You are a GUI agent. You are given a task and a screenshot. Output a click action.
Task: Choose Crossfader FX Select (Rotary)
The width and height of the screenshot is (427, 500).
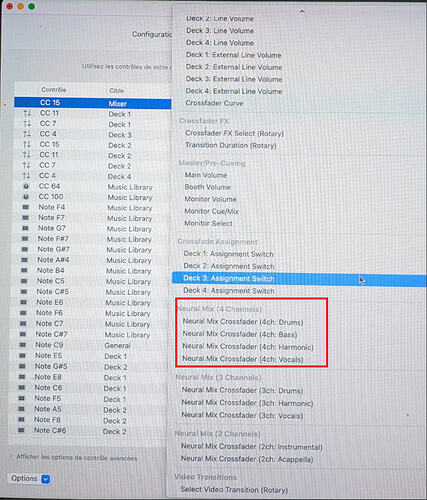click(x=234, y=133)
